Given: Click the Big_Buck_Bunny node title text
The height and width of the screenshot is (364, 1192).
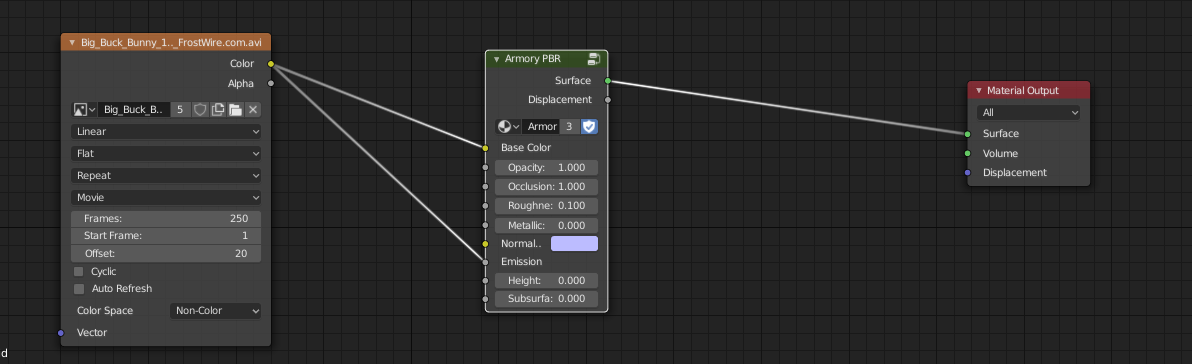Looking at the screenshot, I should coord(171,43).
